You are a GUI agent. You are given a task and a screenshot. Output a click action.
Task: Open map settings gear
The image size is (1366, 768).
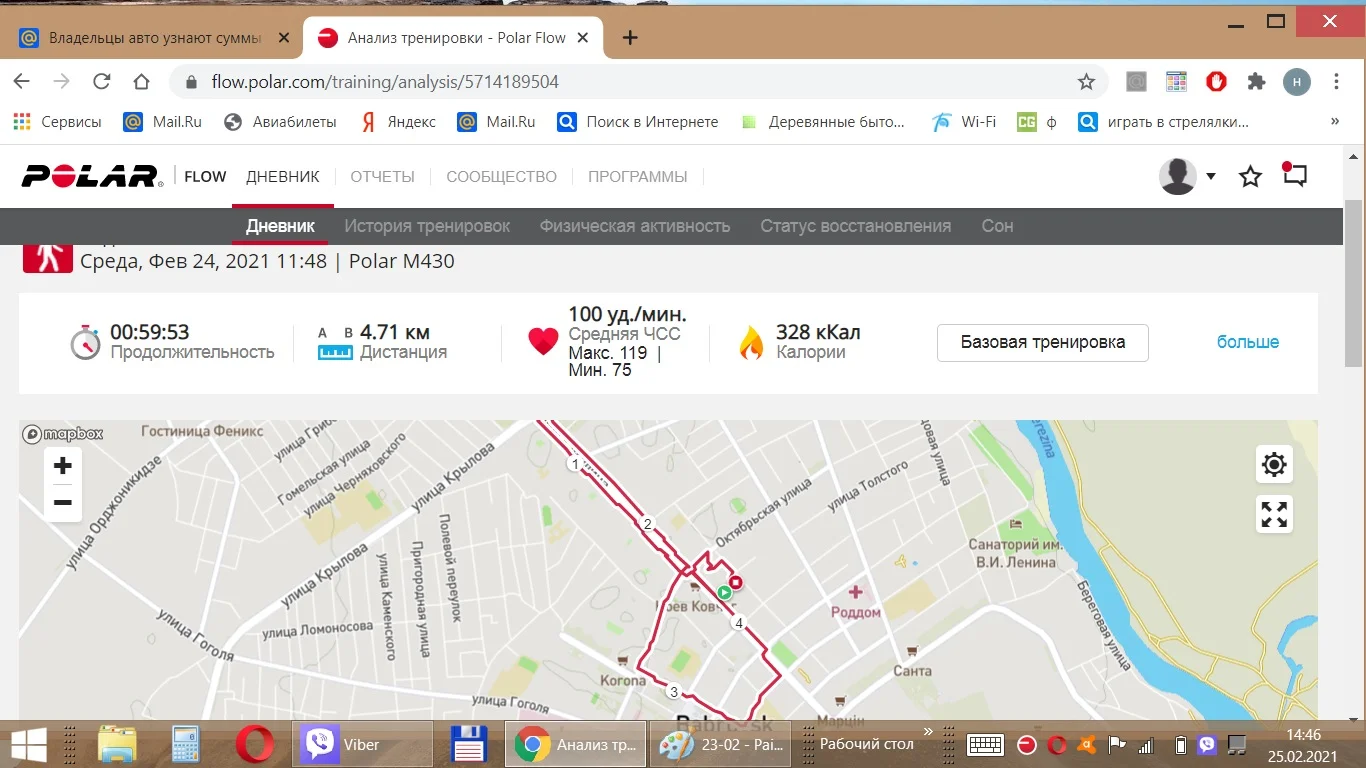tap(1274, 464)
